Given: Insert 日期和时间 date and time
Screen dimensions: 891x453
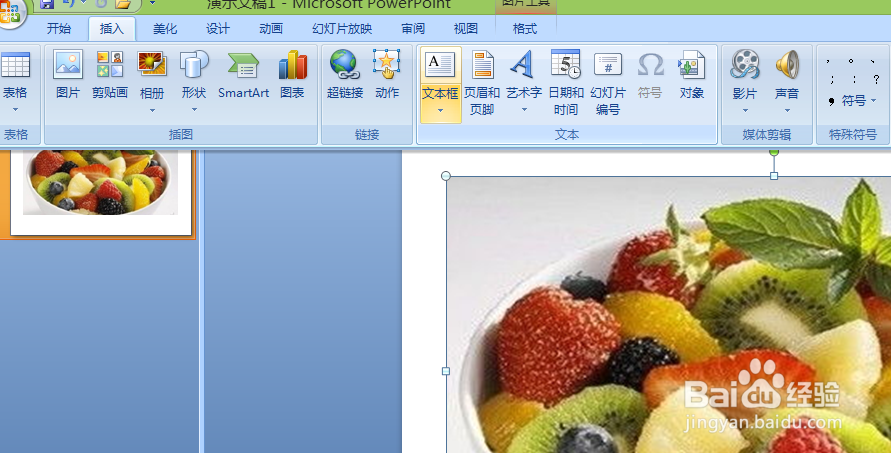Looking at the screenshot, I should tap(566, 83).
